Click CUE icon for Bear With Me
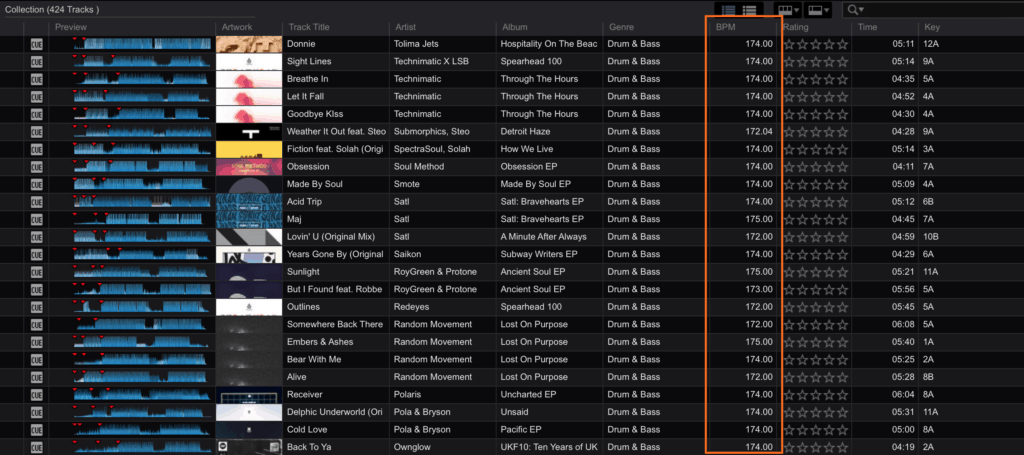The width and height of the screenshot is (1024, 455). 36,360
